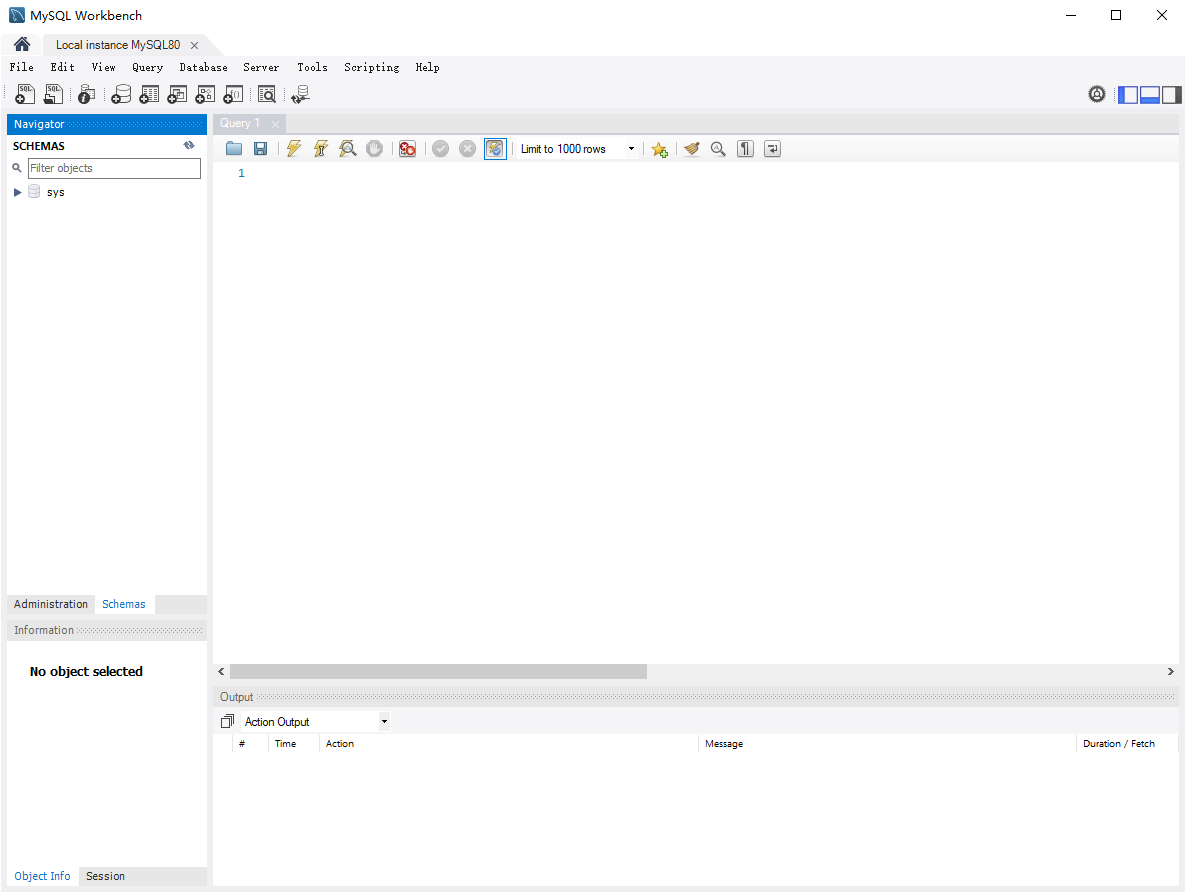1186x893 pixels.
Task: Commit the current transaction
Action: pyautogui.click(x=440, y=149)
